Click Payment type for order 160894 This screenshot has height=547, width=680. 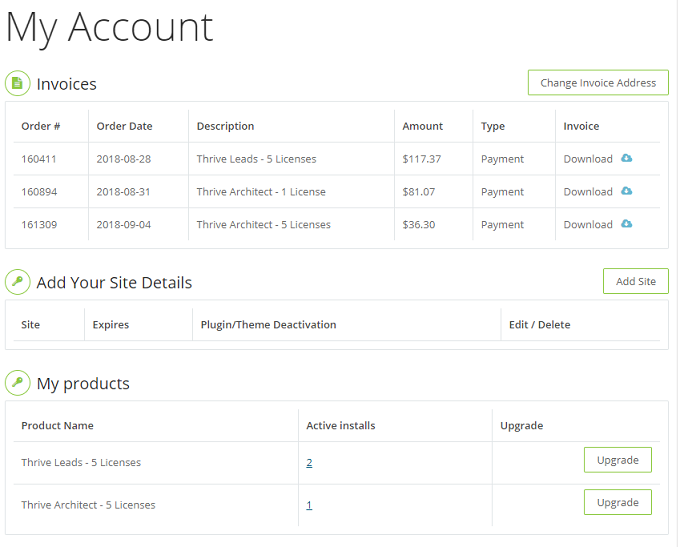[502, 192]
